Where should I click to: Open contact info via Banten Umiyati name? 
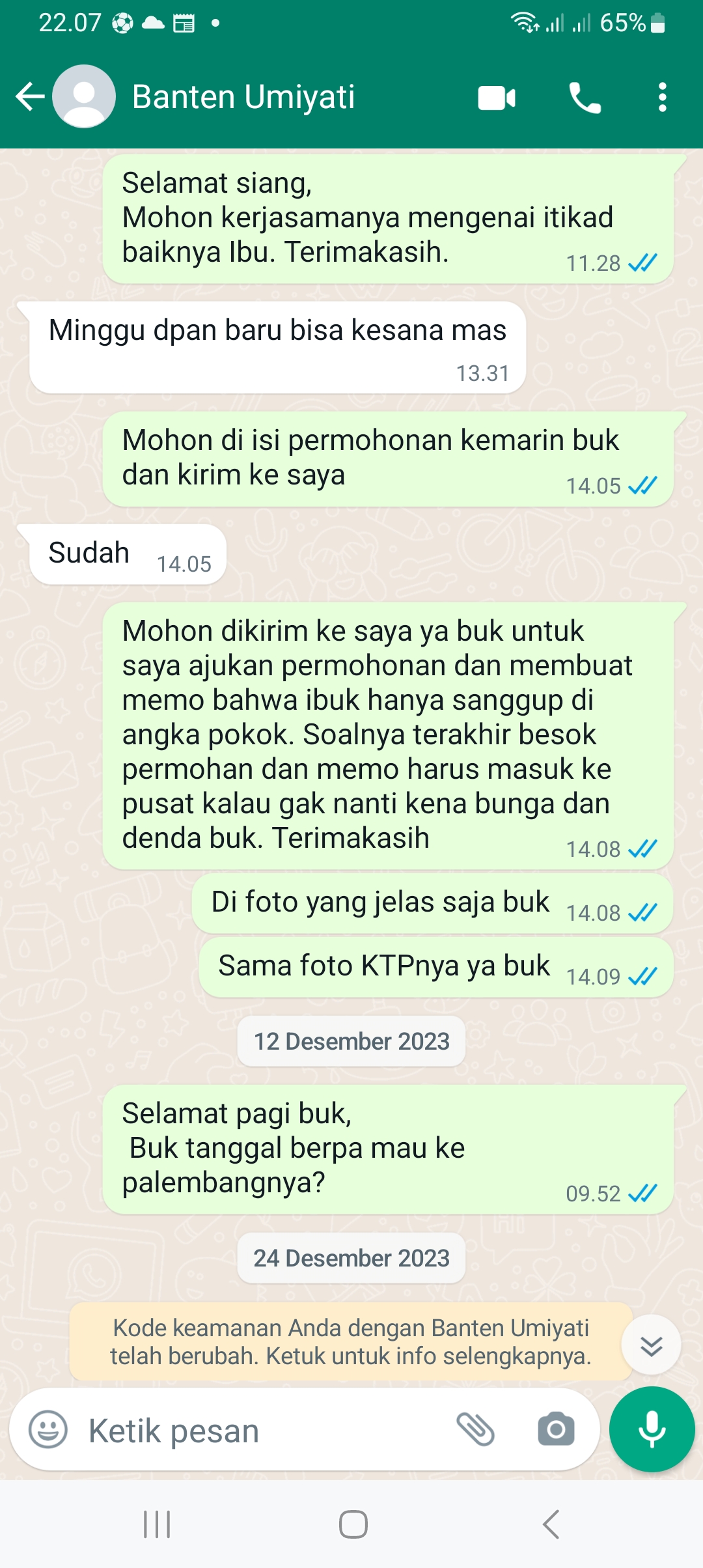coord(243,97)
